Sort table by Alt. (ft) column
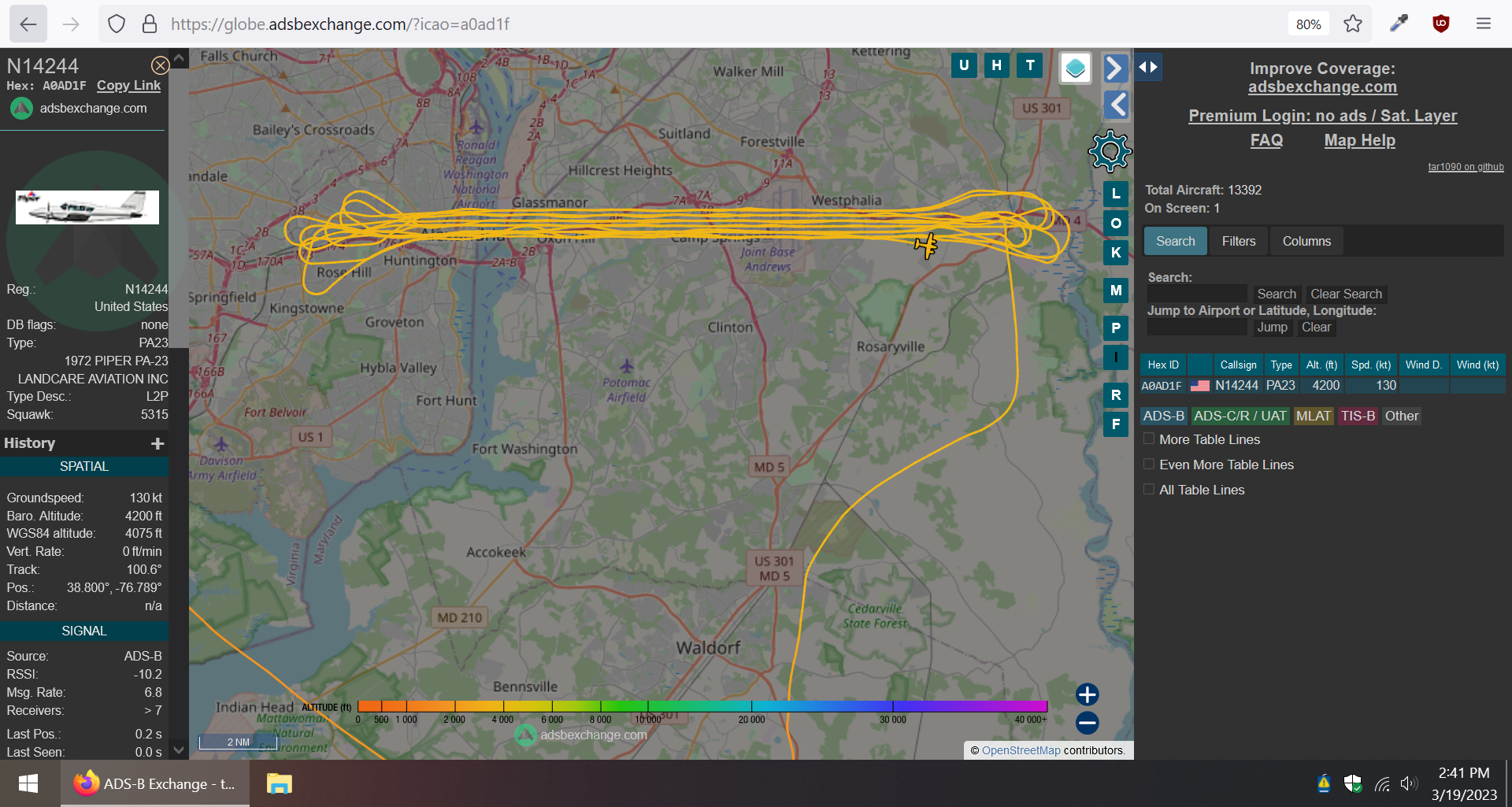Image resolution: width=1512 pixels, height=807 pixels. (x=1321, y=365)
